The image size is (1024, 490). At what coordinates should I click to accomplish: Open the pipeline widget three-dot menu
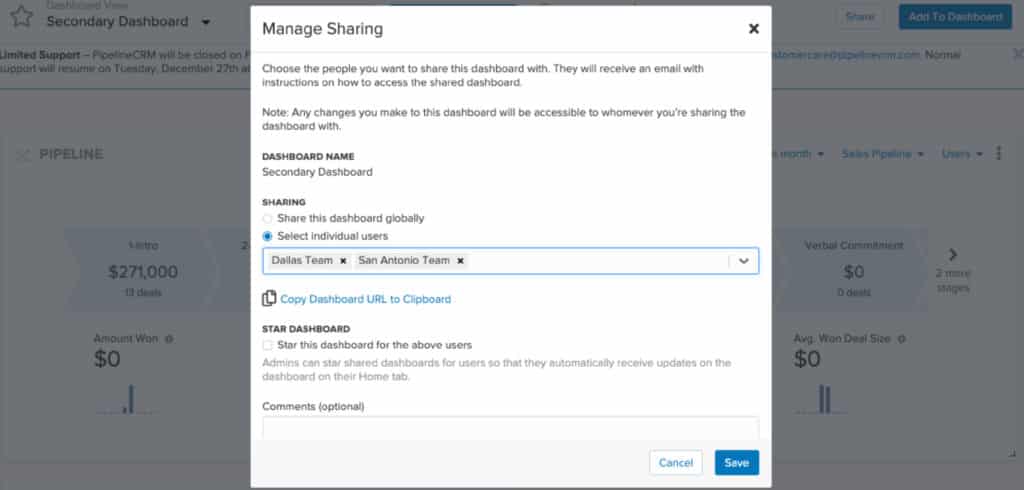coord(999,154)
